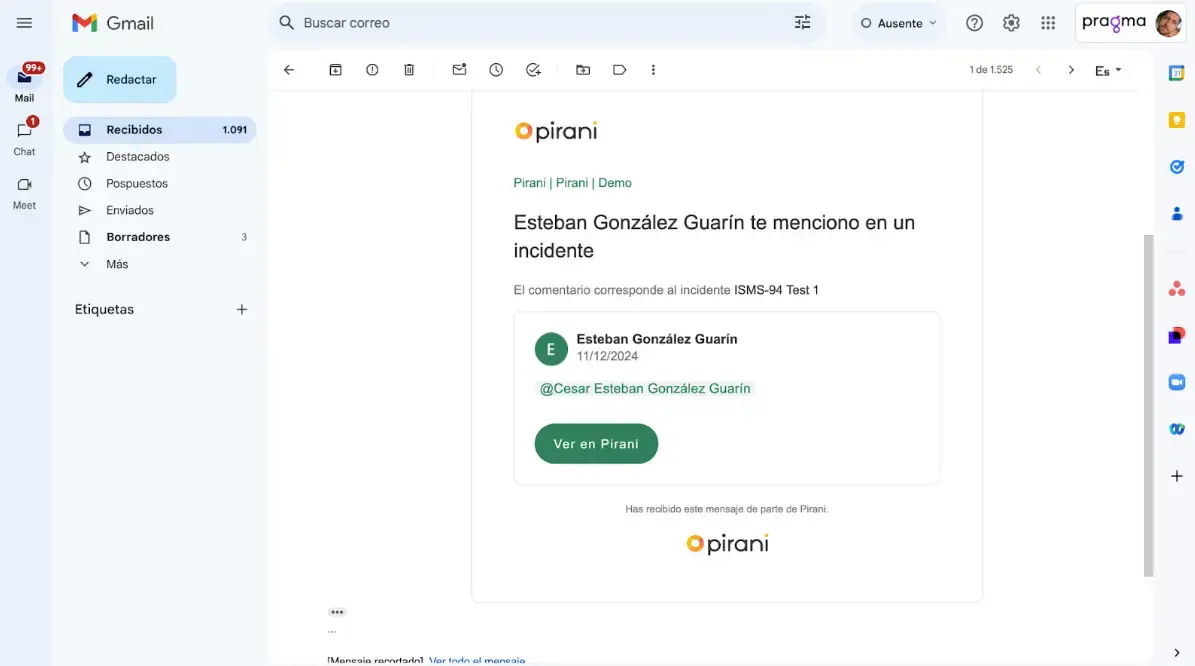Open the labels icon in toolbar
Image resolution: width=1195 pixels, height=666 pixels.
click(x=620, y=70)
